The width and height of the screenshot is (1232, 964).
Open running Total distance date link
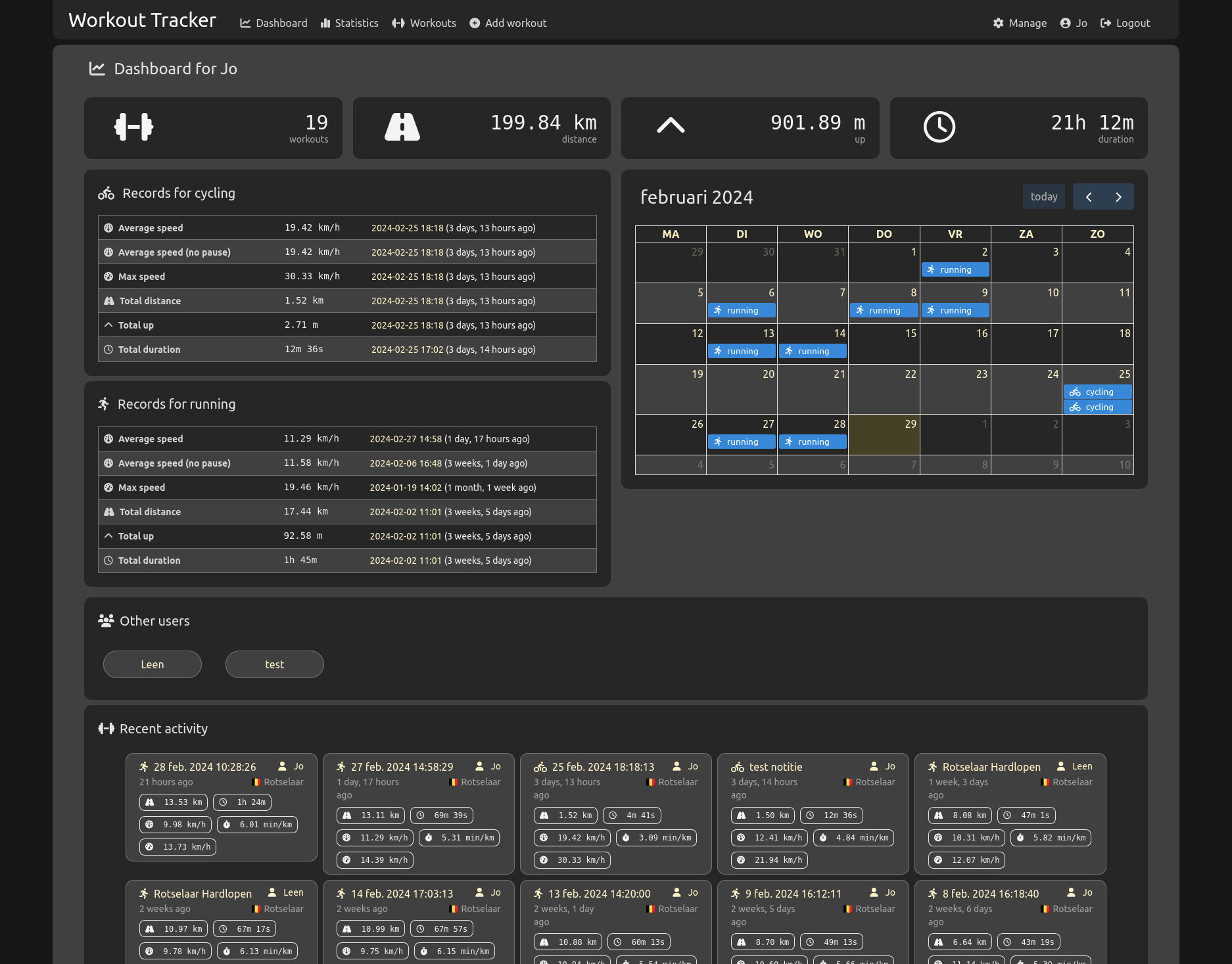click(406, 512)
